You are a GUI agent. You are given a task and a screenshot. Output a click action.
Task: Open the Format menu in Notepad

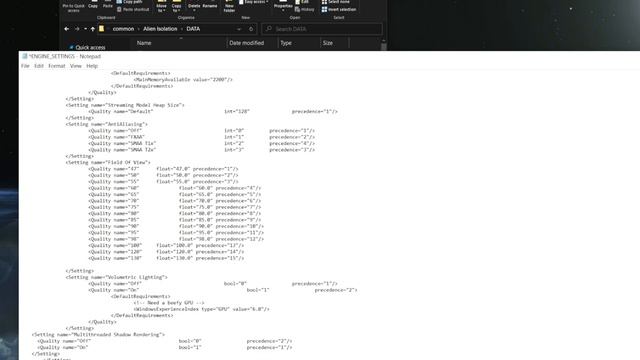[57, 66]
